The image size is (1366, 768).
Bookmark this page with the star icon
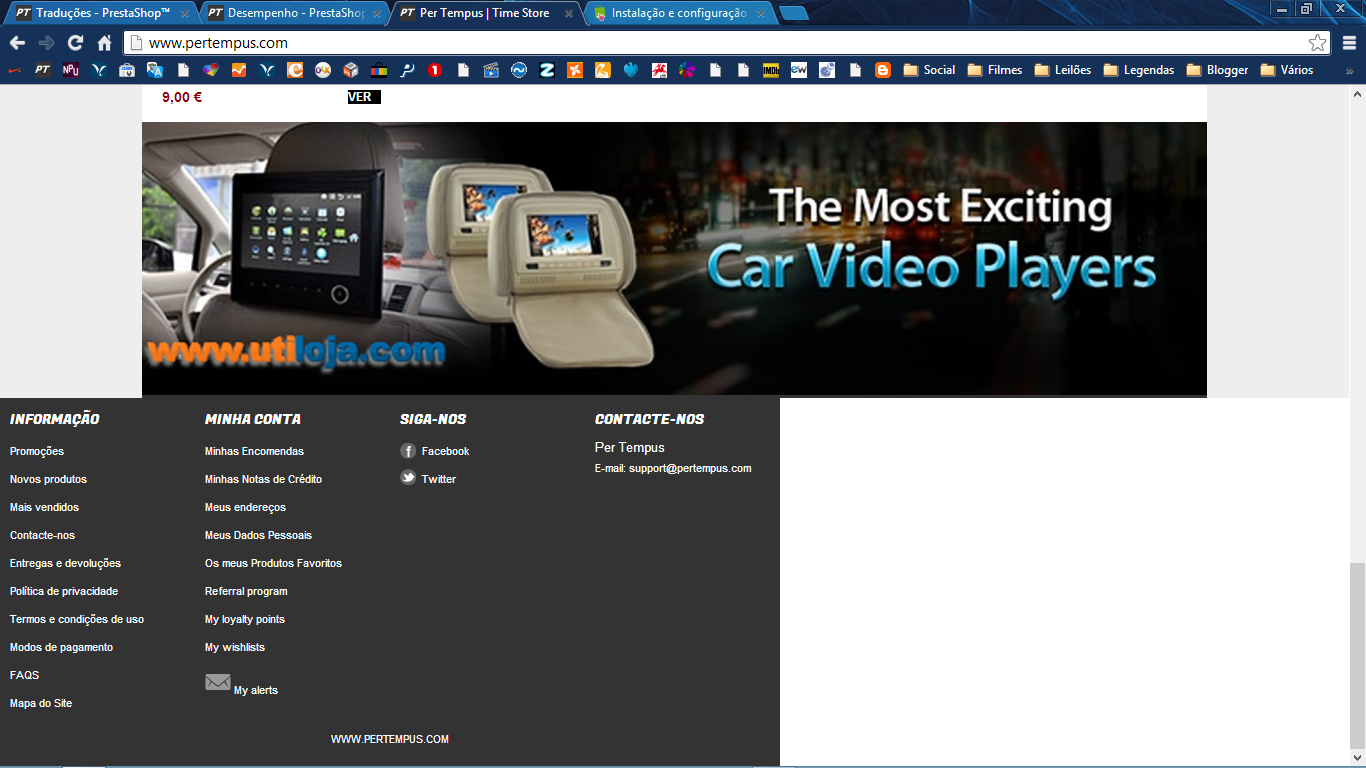tap(1318, 43)
